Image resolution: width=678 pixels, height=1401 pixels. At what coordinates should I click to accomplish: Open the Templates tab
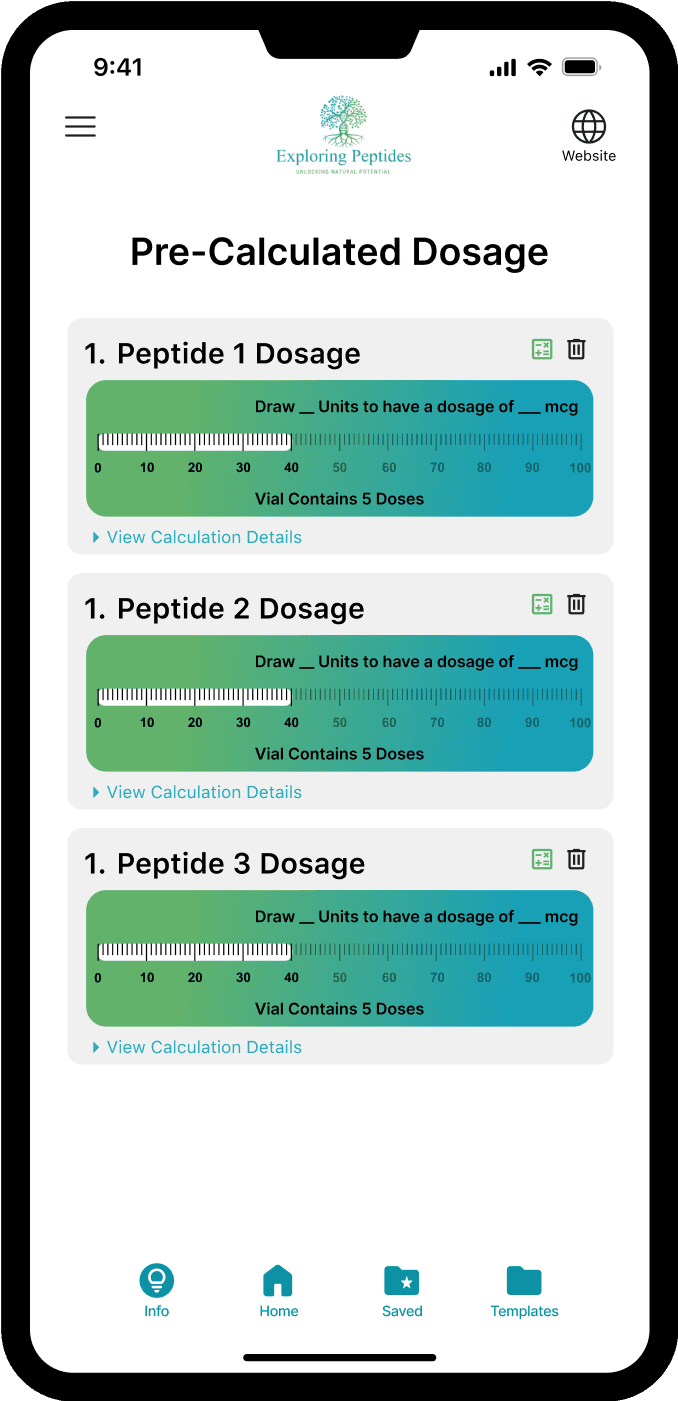524,1291
